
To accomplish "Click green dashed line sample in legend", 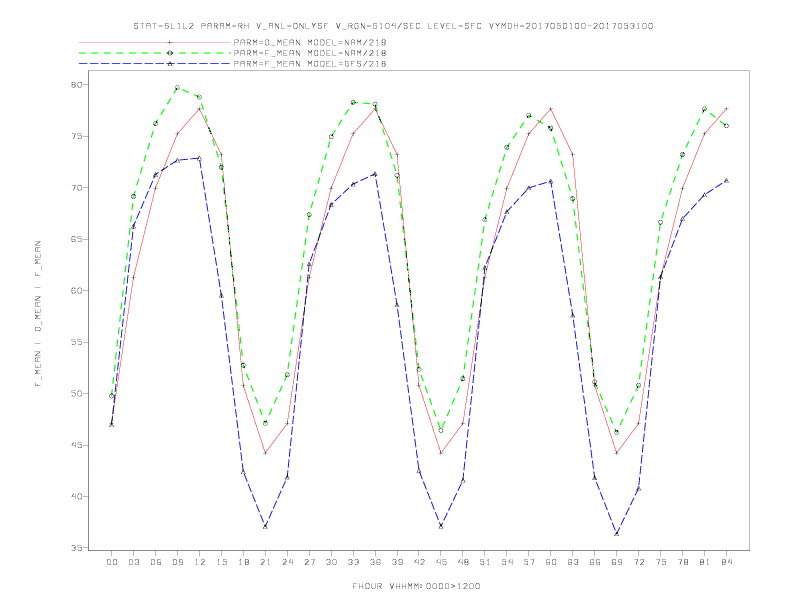I will 155,53.
